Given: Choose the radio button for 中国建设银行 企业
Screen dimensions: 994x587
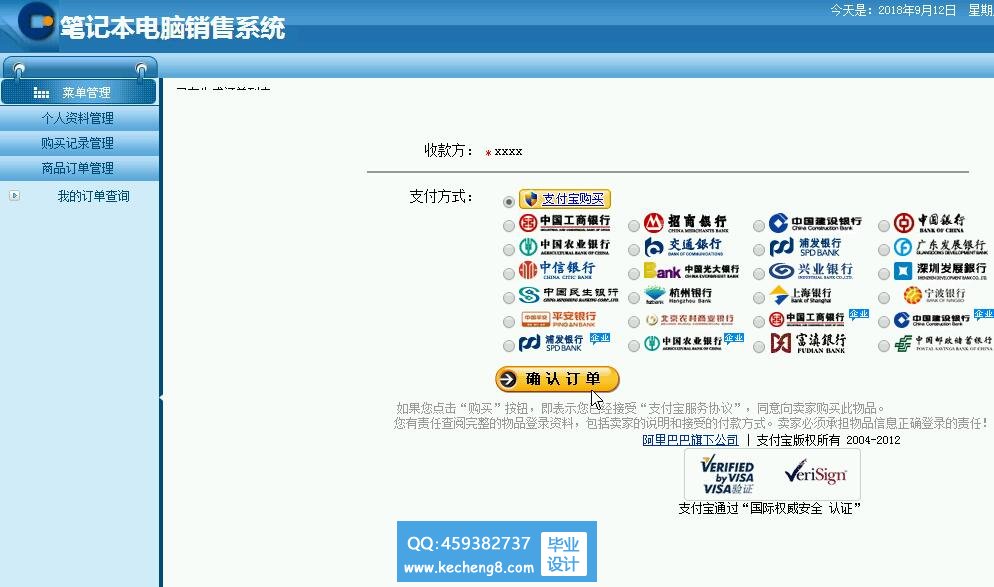Looking at the screenshot, I should click(884, 322).
